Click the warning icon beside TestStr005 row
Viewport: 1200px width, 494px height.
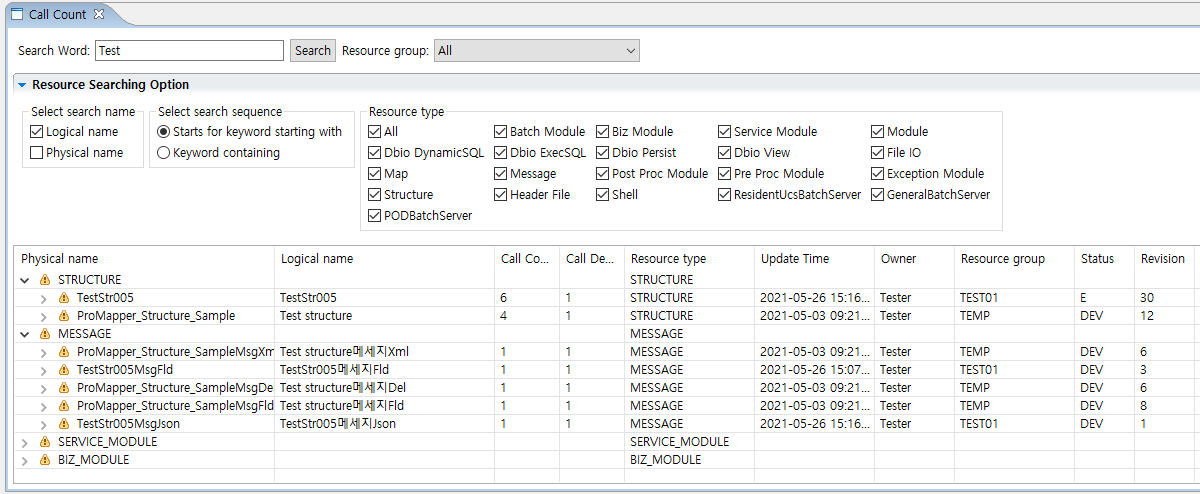coord(64,298)
